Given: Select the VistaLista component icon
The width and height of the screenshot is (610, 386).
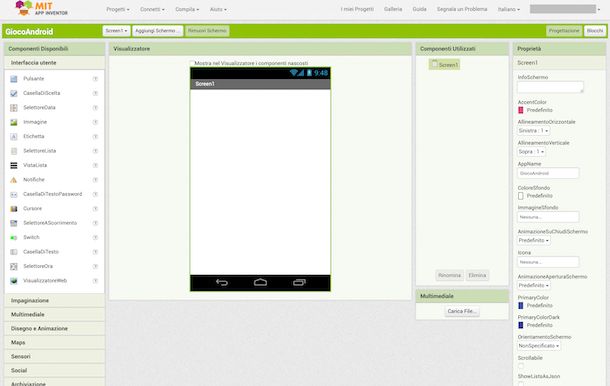Looking at the screenshot, I should 14,165.
